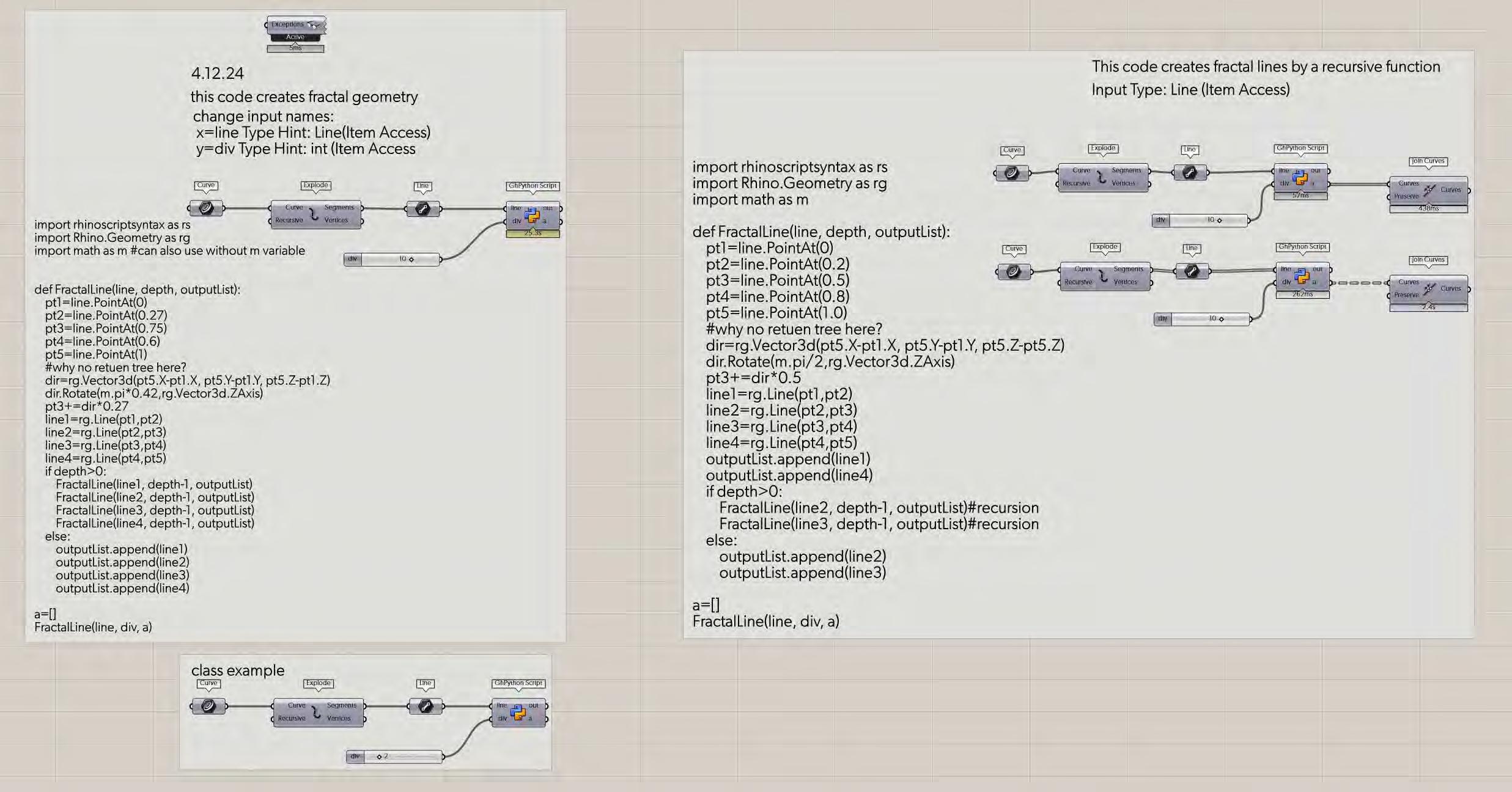Click Line parameter icon wired to the 25.3s script
The image size is (1512, 792).
tap(422, 209)
